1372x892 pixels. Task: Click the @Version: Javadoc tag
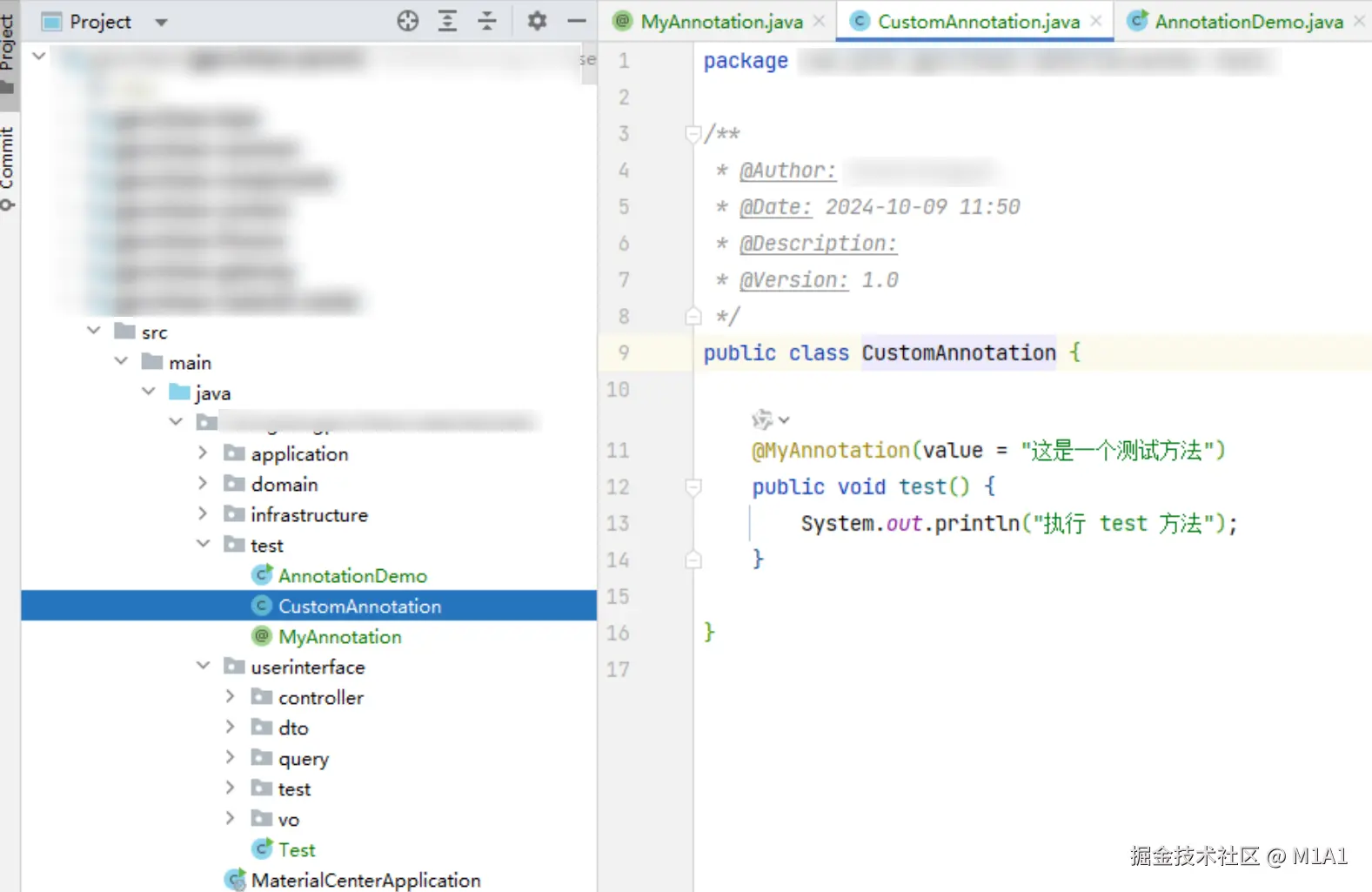793,280
